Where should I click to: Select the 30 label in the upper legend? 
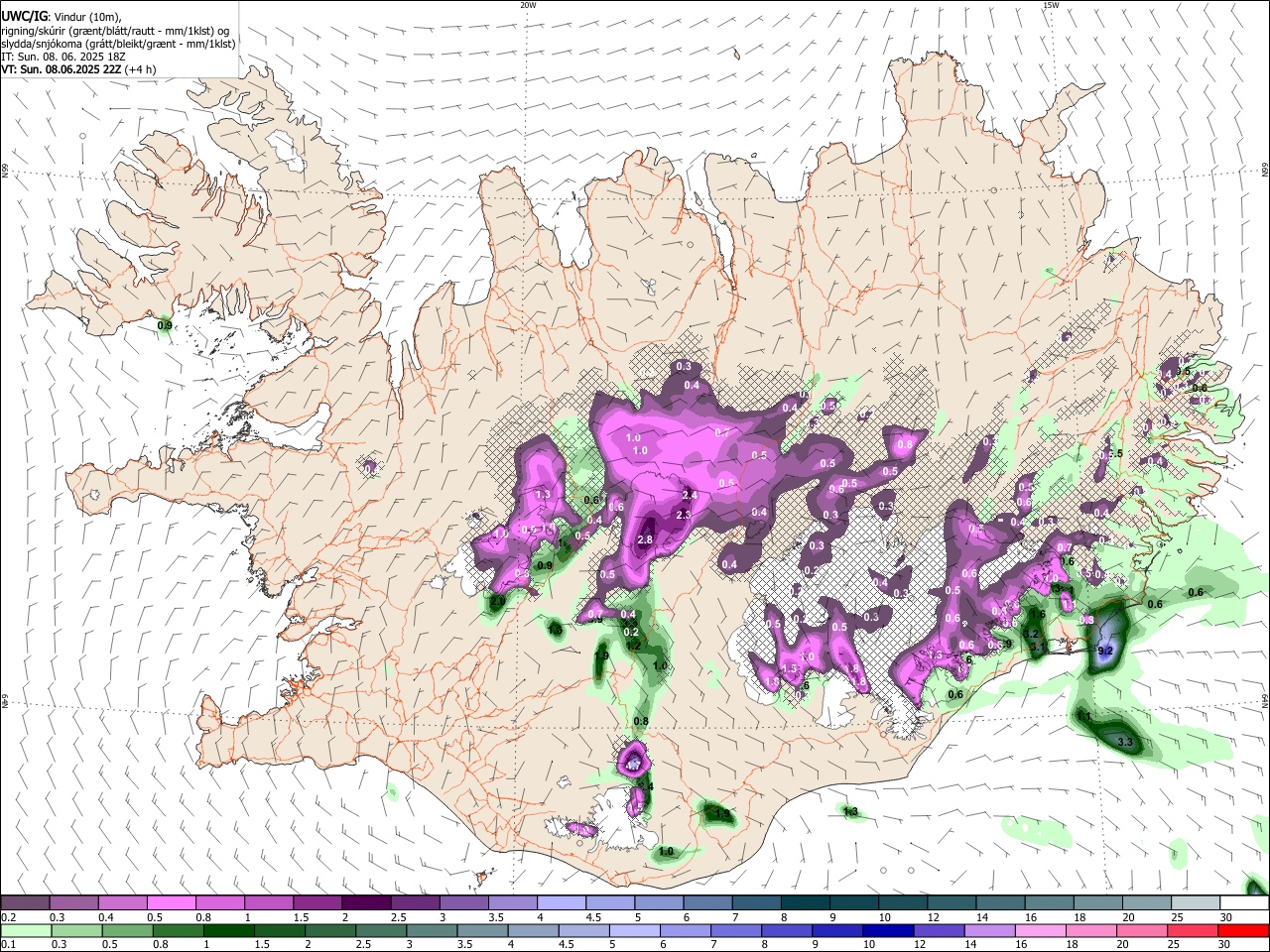click(x=1225, y=917)
